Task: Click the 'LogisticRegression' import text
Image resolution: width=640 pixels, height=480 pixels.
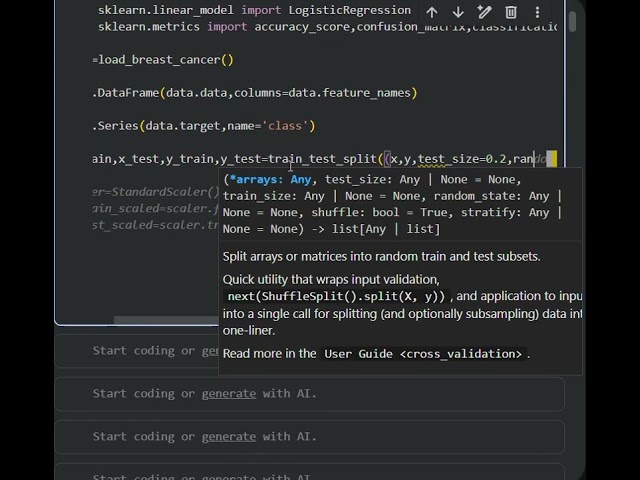Action: [x=350, y=10]
